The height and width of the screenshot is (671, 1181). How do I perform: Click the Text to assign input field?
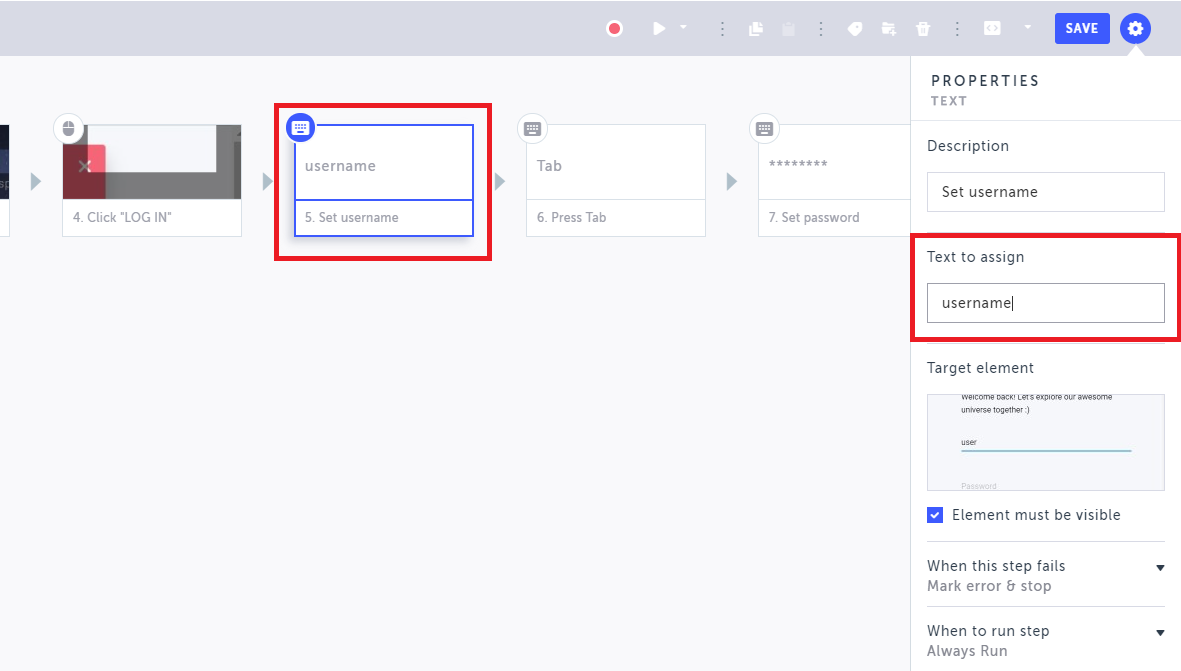[x=1045, y=303]
